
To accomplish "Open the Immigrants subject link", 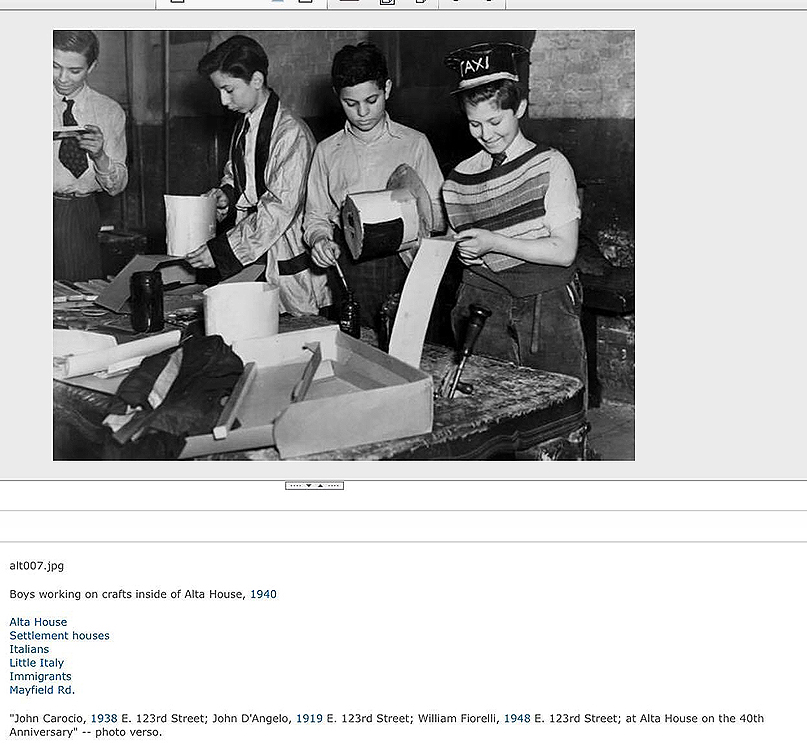I will (40, 676).
